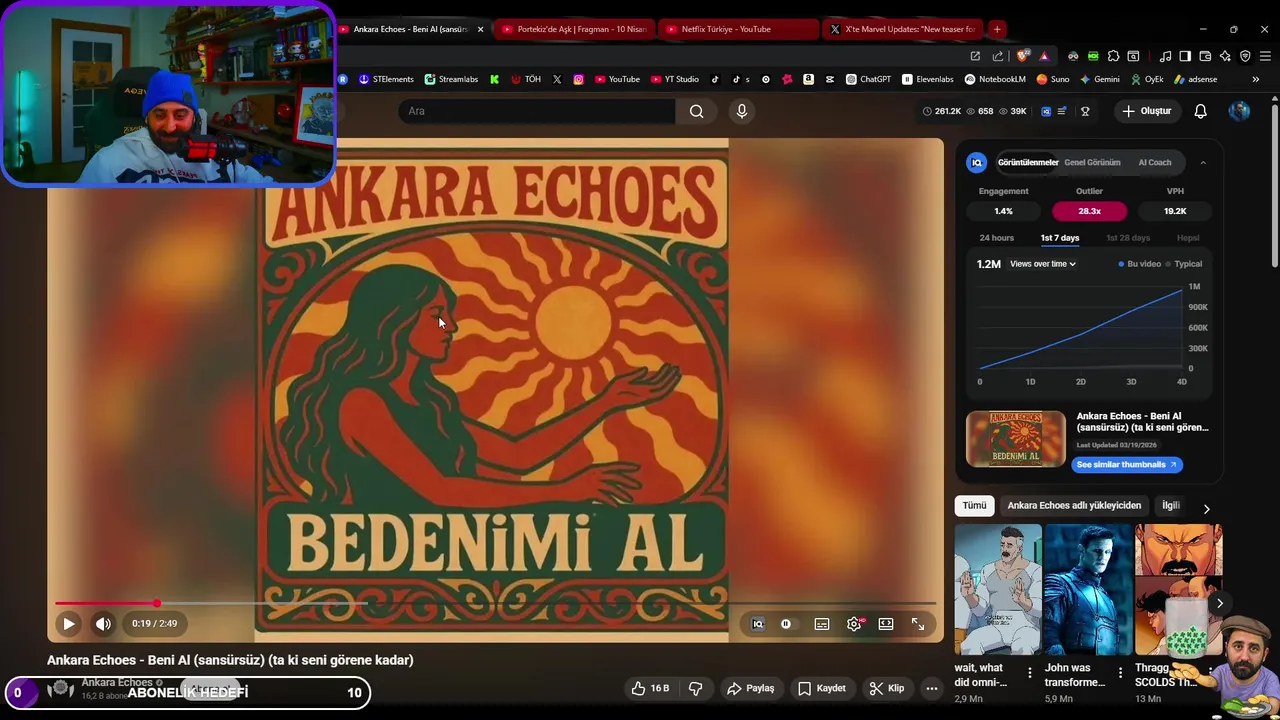Image resolution: width=1280 pixels, height=720 pixels.
Task: Focus the Ara search field
Action: (537, 111)
